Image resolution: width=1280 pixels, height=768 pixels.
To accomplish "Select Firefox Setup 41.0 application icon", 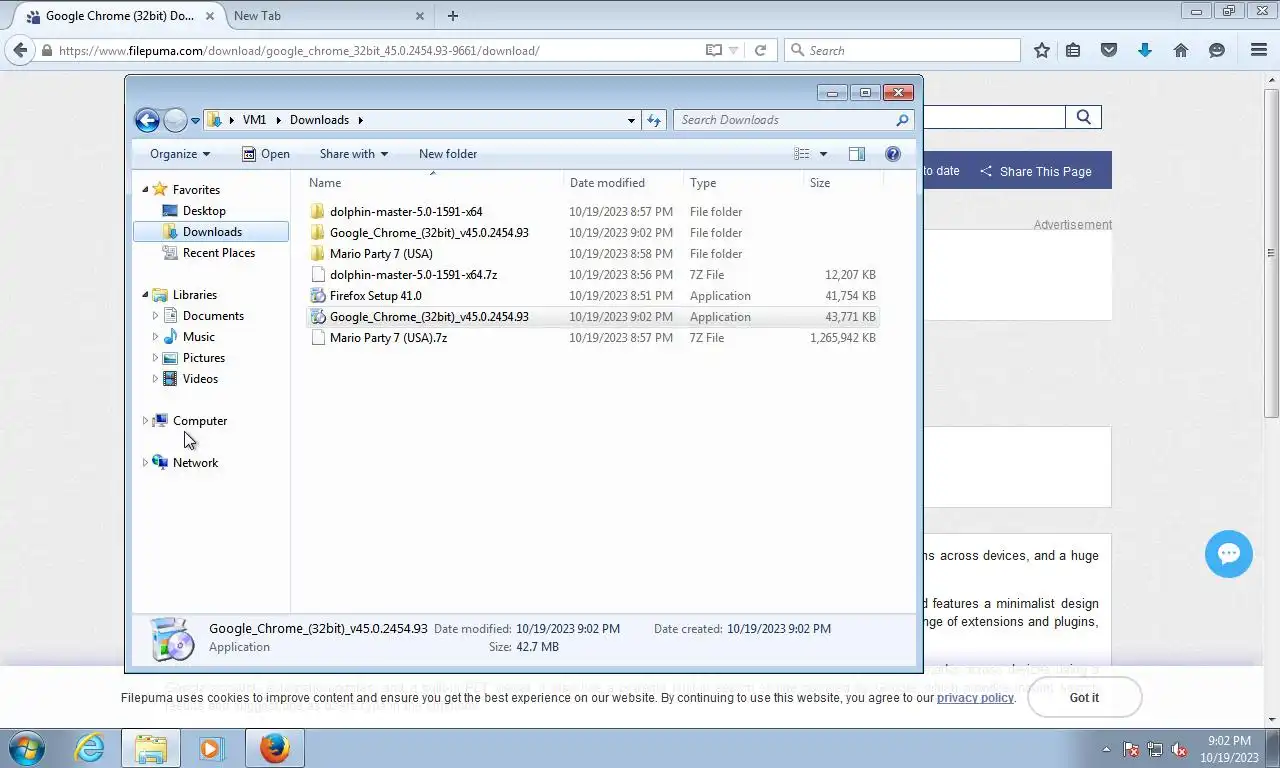I will 318,296.
